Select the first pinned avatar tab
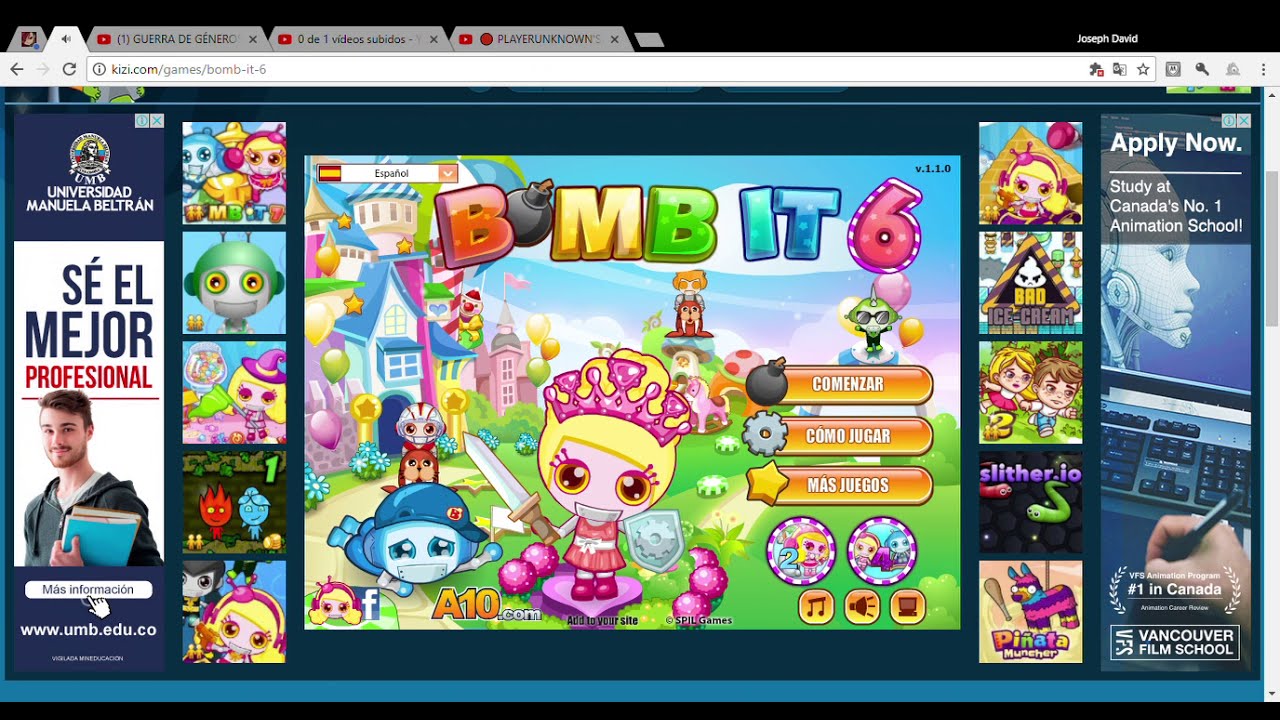The width and height of the screenshot is (1280, 720). tap(29, 40)
